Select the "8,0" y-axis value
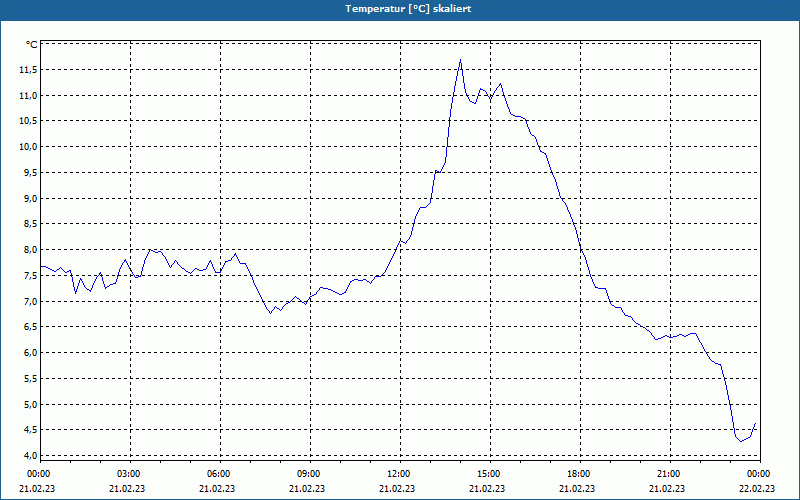800x500 pixels. (30, 250)
